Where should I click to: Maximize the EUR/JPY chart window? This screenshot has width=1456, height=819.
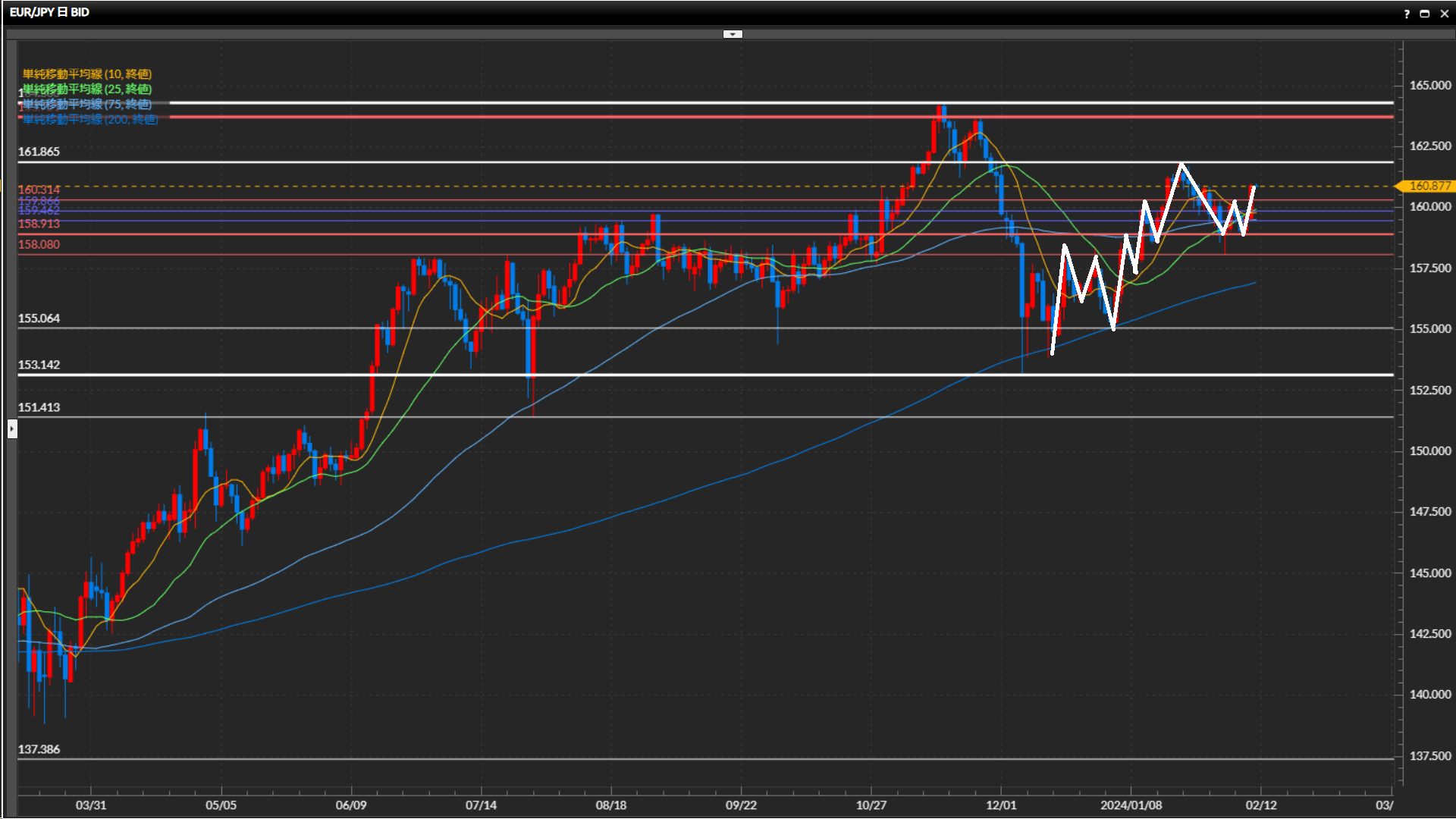click(1424, 14)
